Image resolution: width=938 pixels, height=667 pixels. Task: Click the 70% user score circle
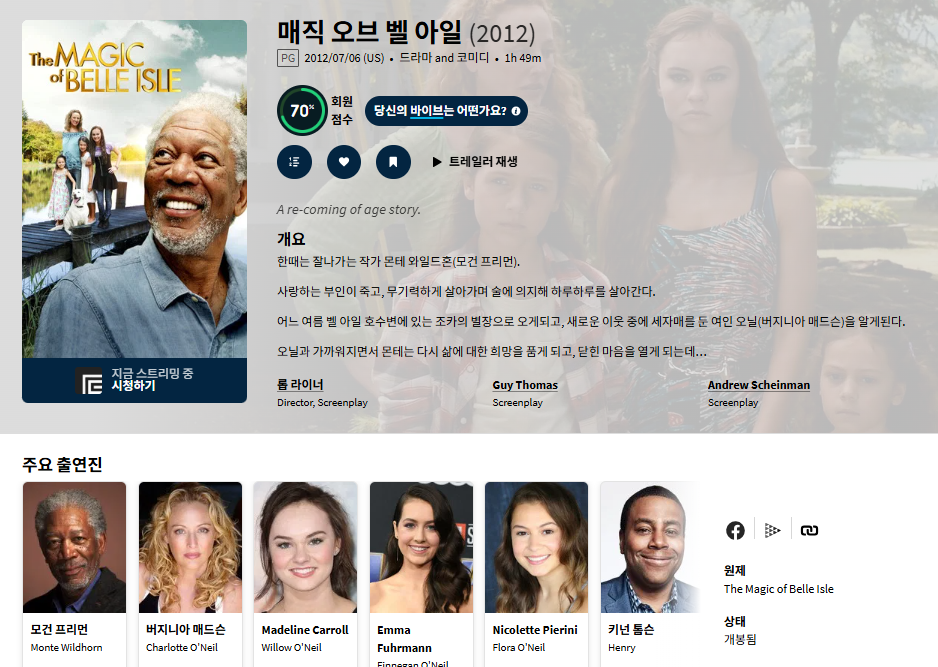pyautogui.click(x=301, y=111)
